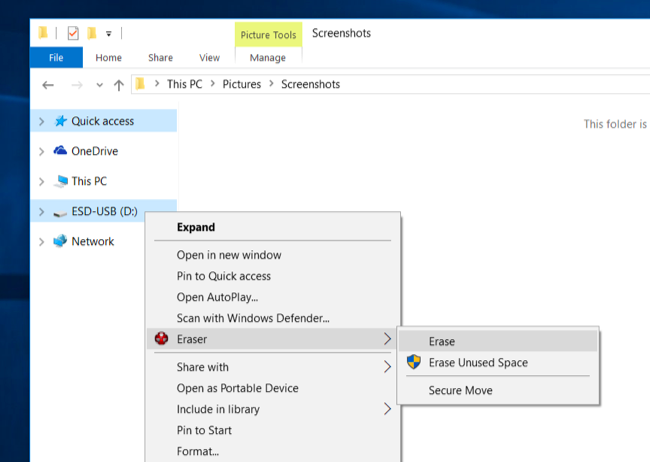Viewport: 650px width, 462px height.
Task: Open the File ribbon tab
Action: coord(56,58)
